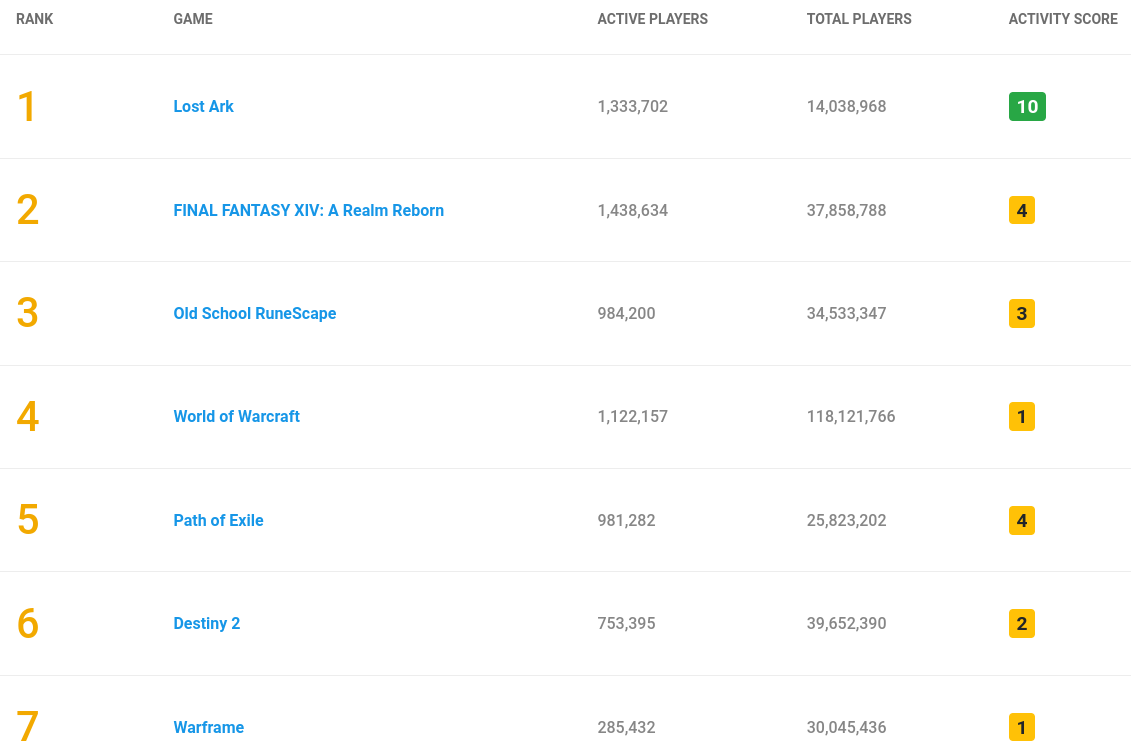Open the Path of Exile link
This screenshot has height=749, width=1131.
(x=219, y=520)
